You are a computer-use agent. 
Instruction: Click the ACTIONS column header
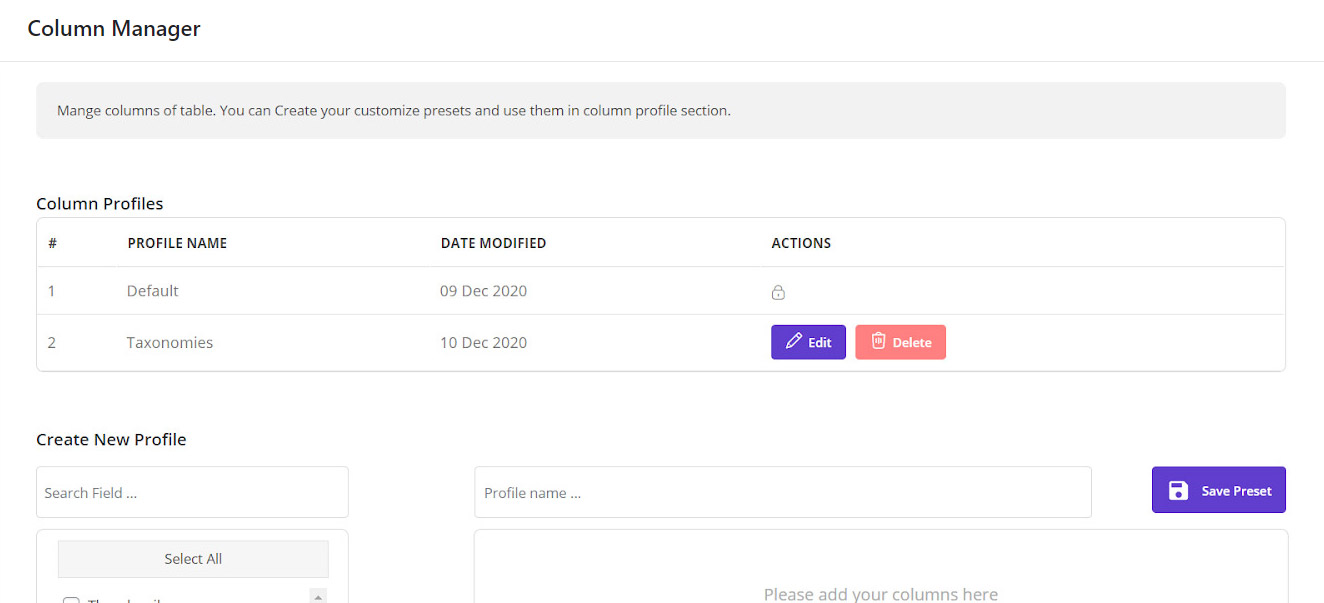pyautogui.click(x=801, y=243)
